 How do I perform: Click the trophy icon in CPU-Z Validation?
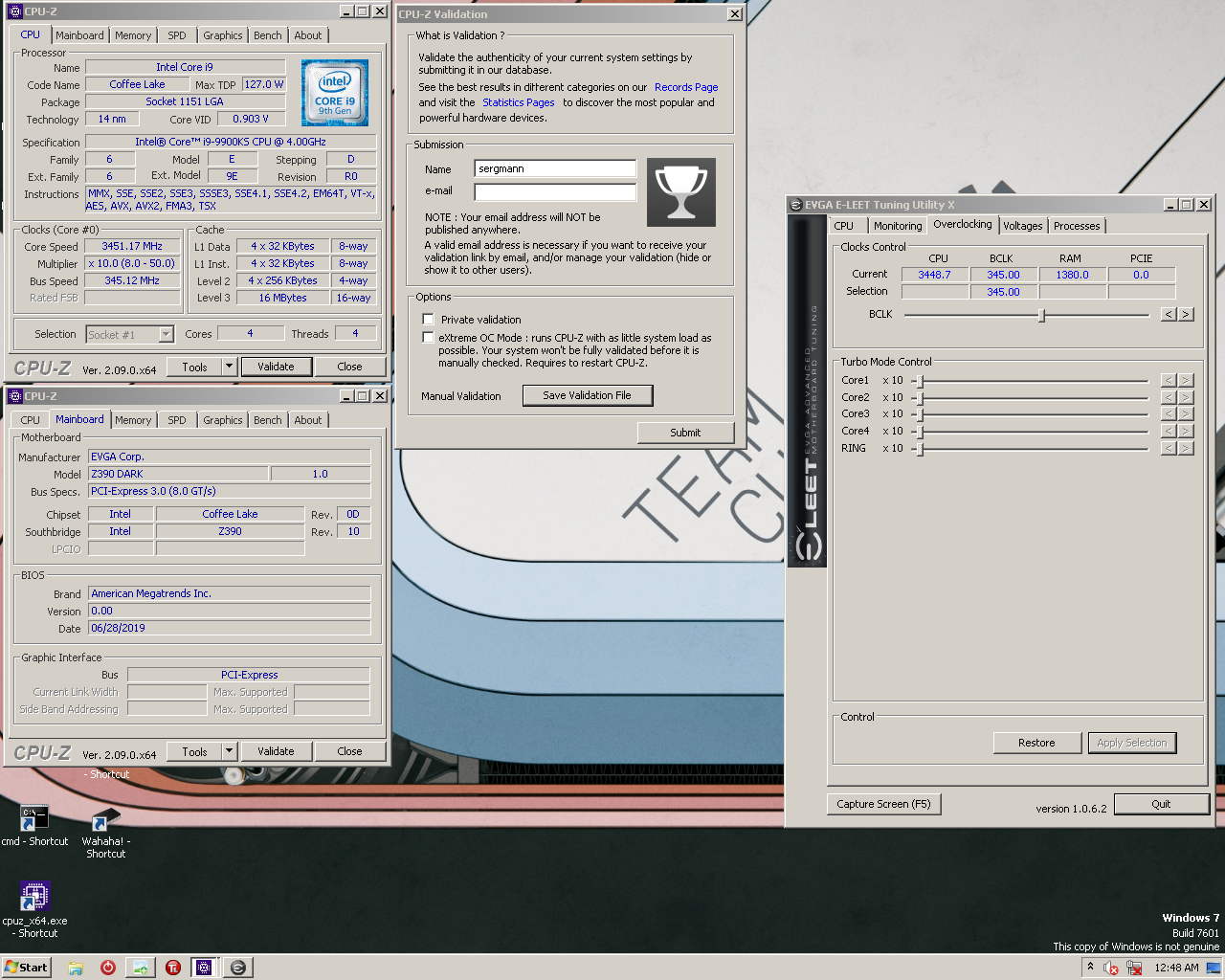click(x=681, y=192)
